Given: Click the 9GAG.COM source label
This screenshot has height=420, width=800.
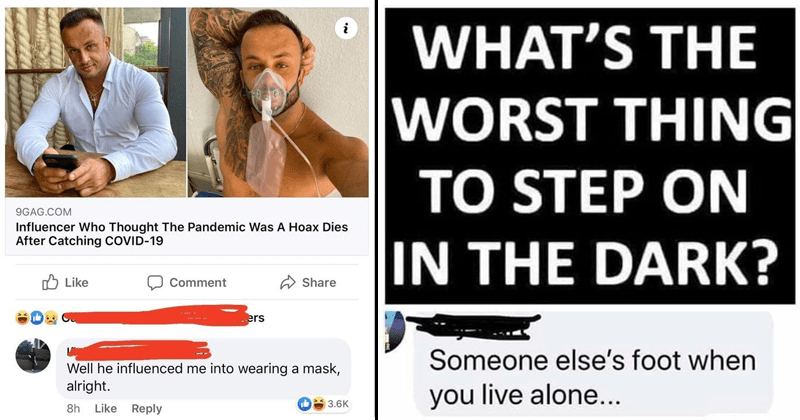Looking at the screenshot, I should (43, 211).
